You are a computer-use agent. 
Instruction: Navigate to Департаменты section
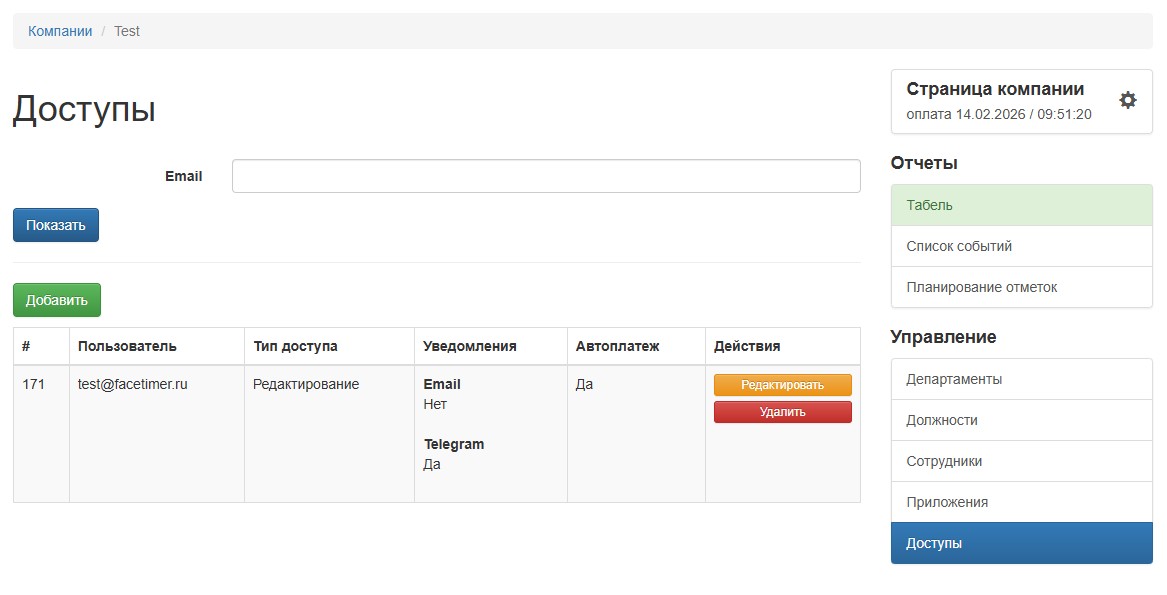tap(1021, 379)
